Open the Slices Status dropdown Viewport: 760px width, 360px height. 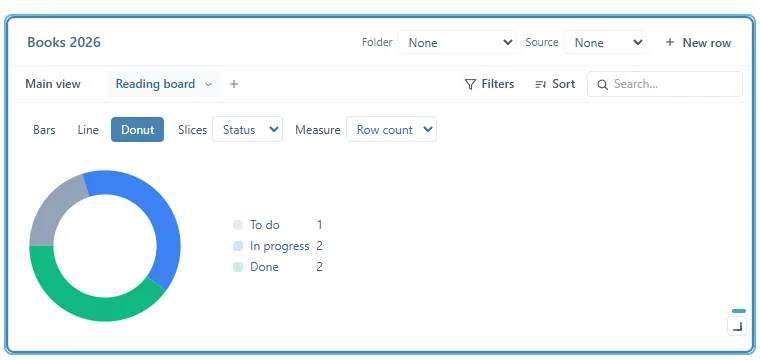point(247,129)
